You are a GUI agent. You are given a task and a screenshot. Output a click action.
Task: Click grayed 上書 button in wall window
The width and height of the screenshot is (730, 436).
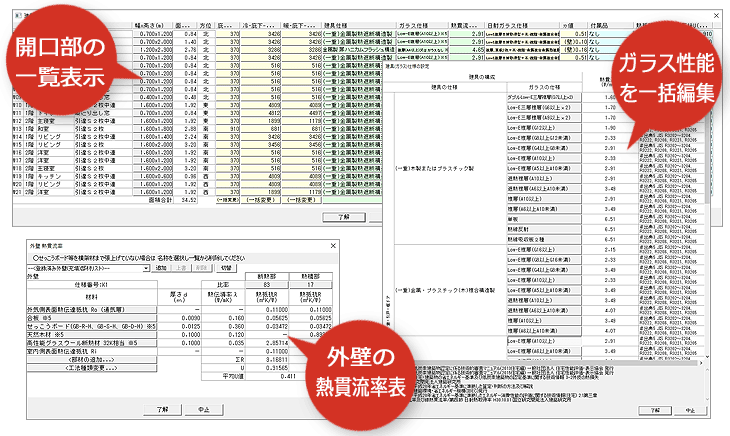[182, 268]
